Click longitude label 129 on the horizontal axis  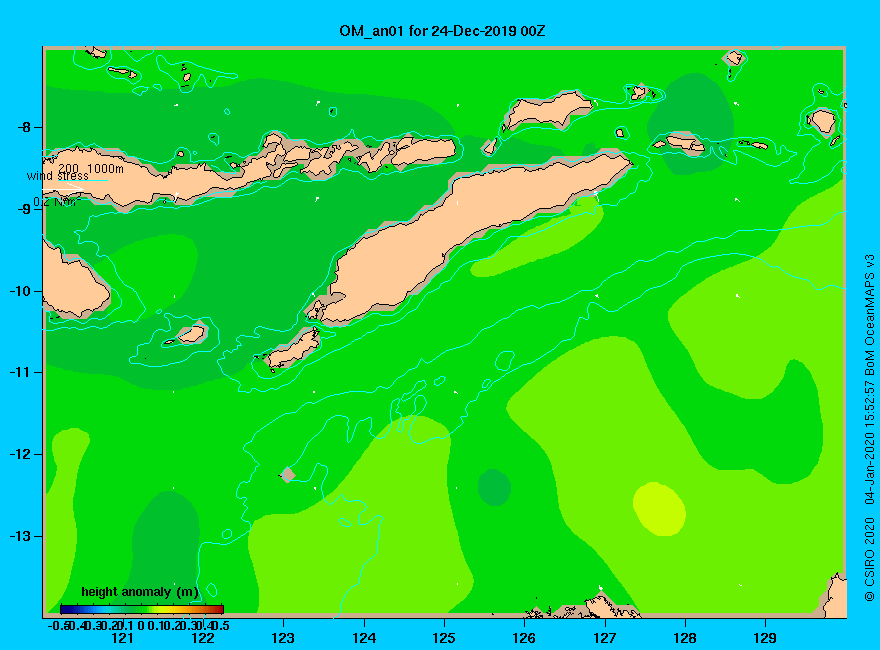[766, 638]
